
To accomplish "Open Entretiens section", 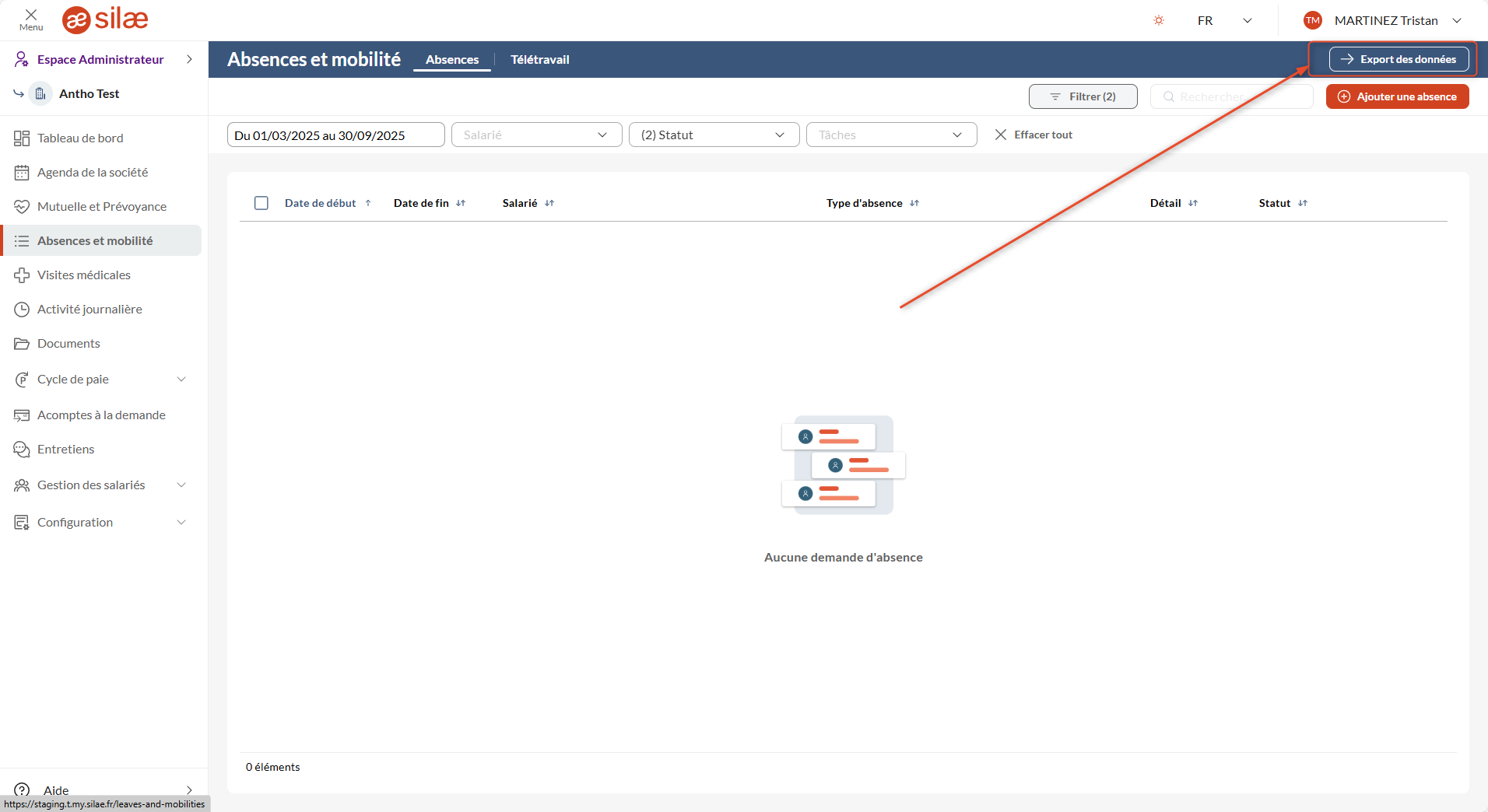I will click(65, 449).
